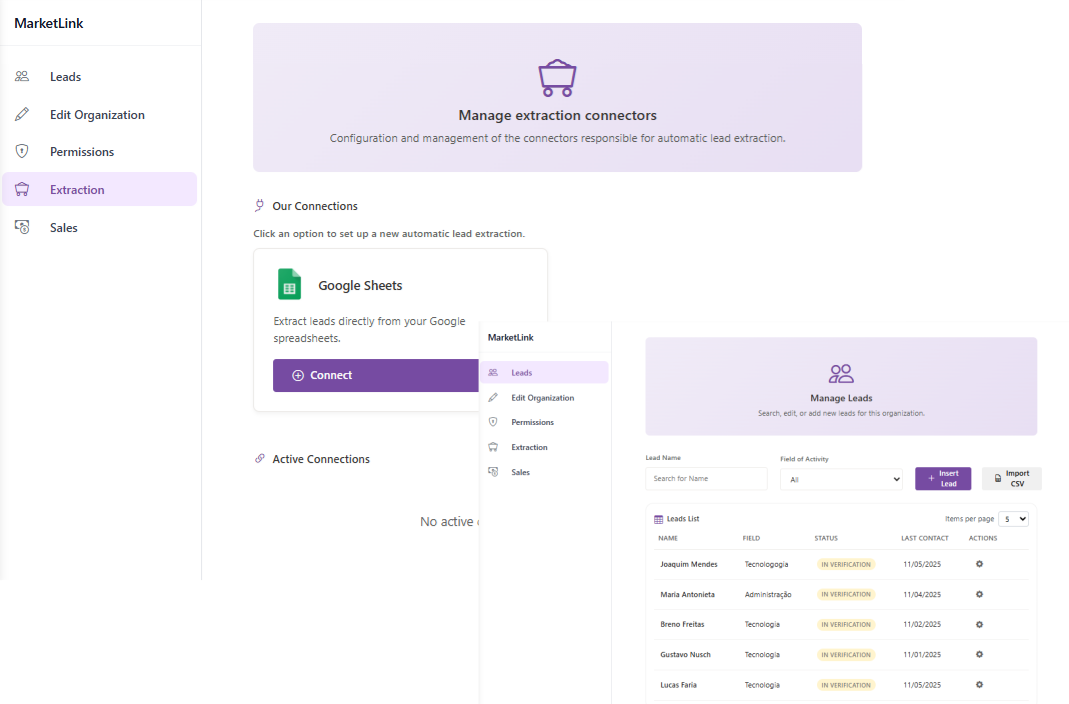
Task: Click gear icon for Joaquim Mendes row
Action: [x=979, y=564]
